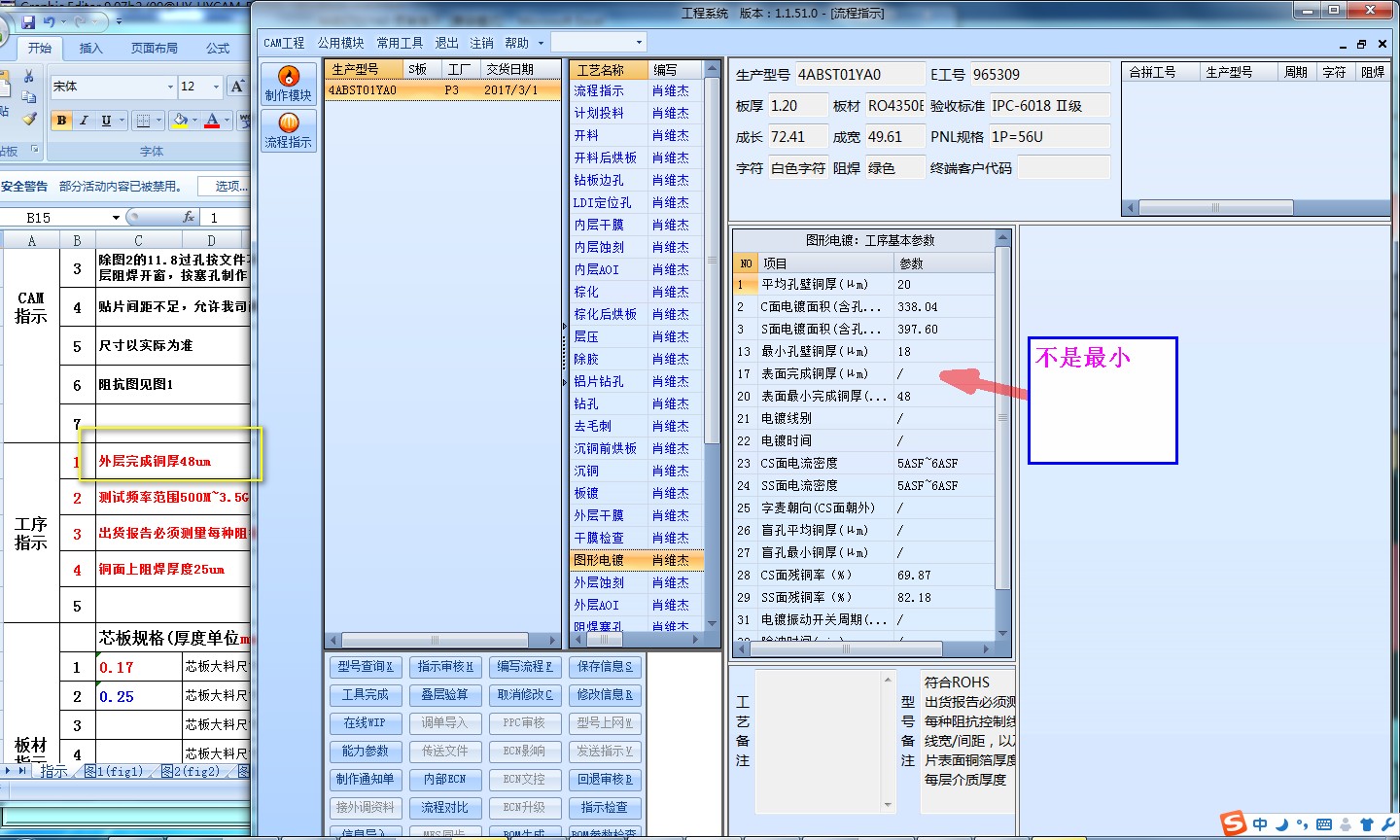Click the Sogou moon half-width icon
Viewport: 1400px width, 840px height.
[x=1281, y=824]
